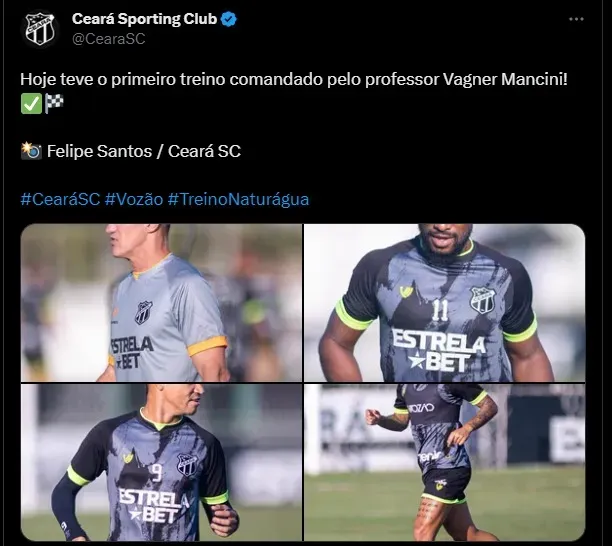Click the Ceará crest on number 9 shirt

point(187,465)
